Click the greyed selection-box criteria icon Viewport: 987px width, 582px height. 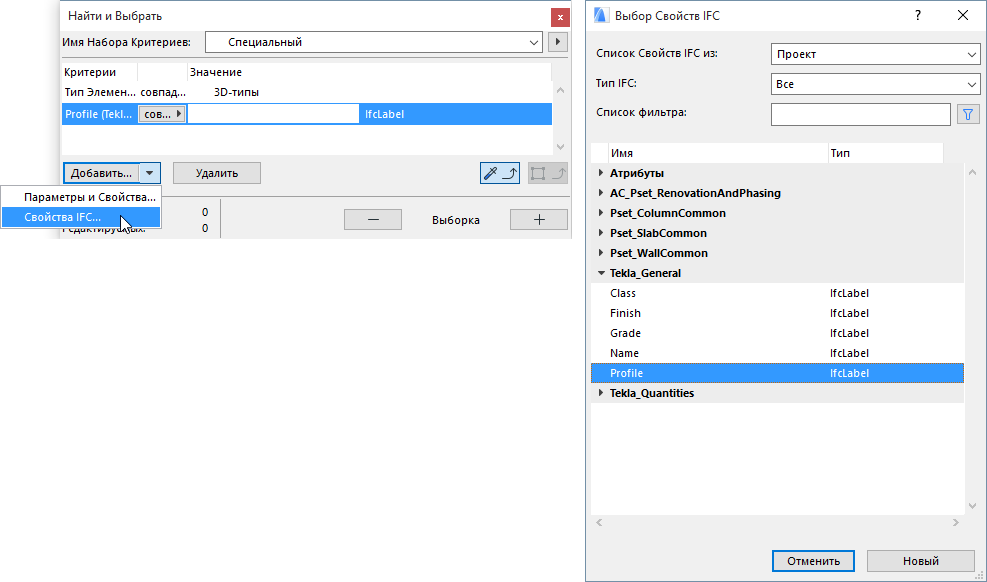(x=548, y=173)
